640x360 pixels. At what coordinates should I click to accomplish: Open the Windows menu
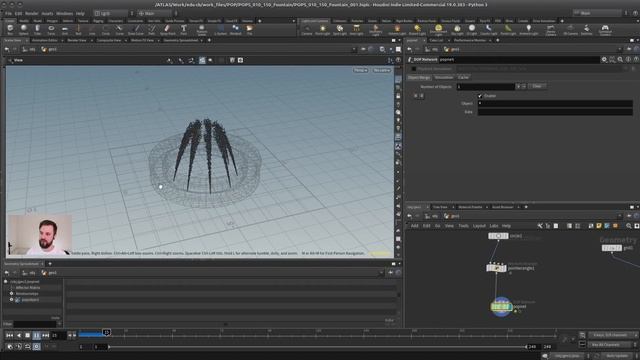pyautogui.click(x=64, y=13)
